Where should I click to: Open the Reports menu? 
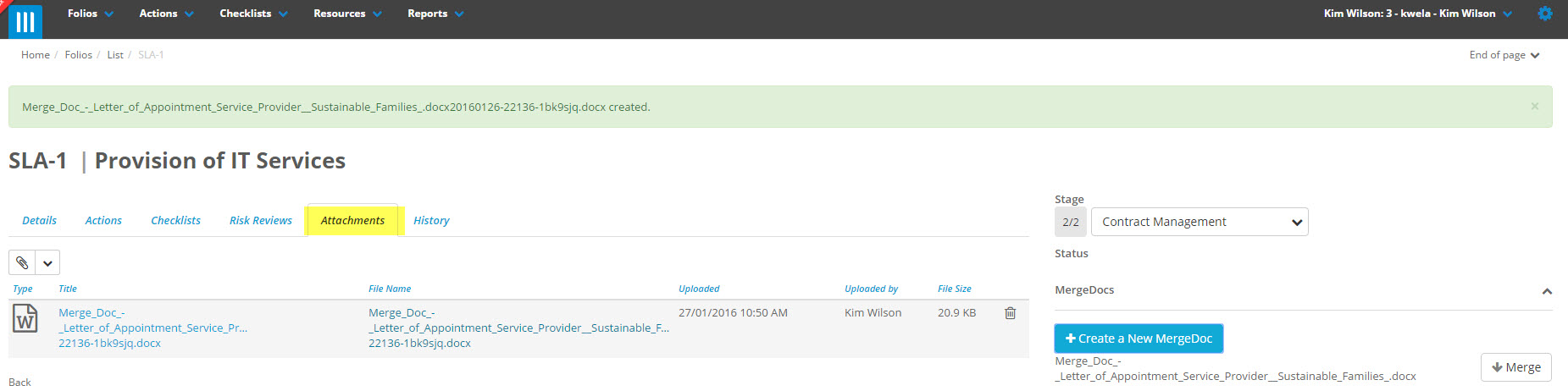pyautogui.click(x=435, y=14)
